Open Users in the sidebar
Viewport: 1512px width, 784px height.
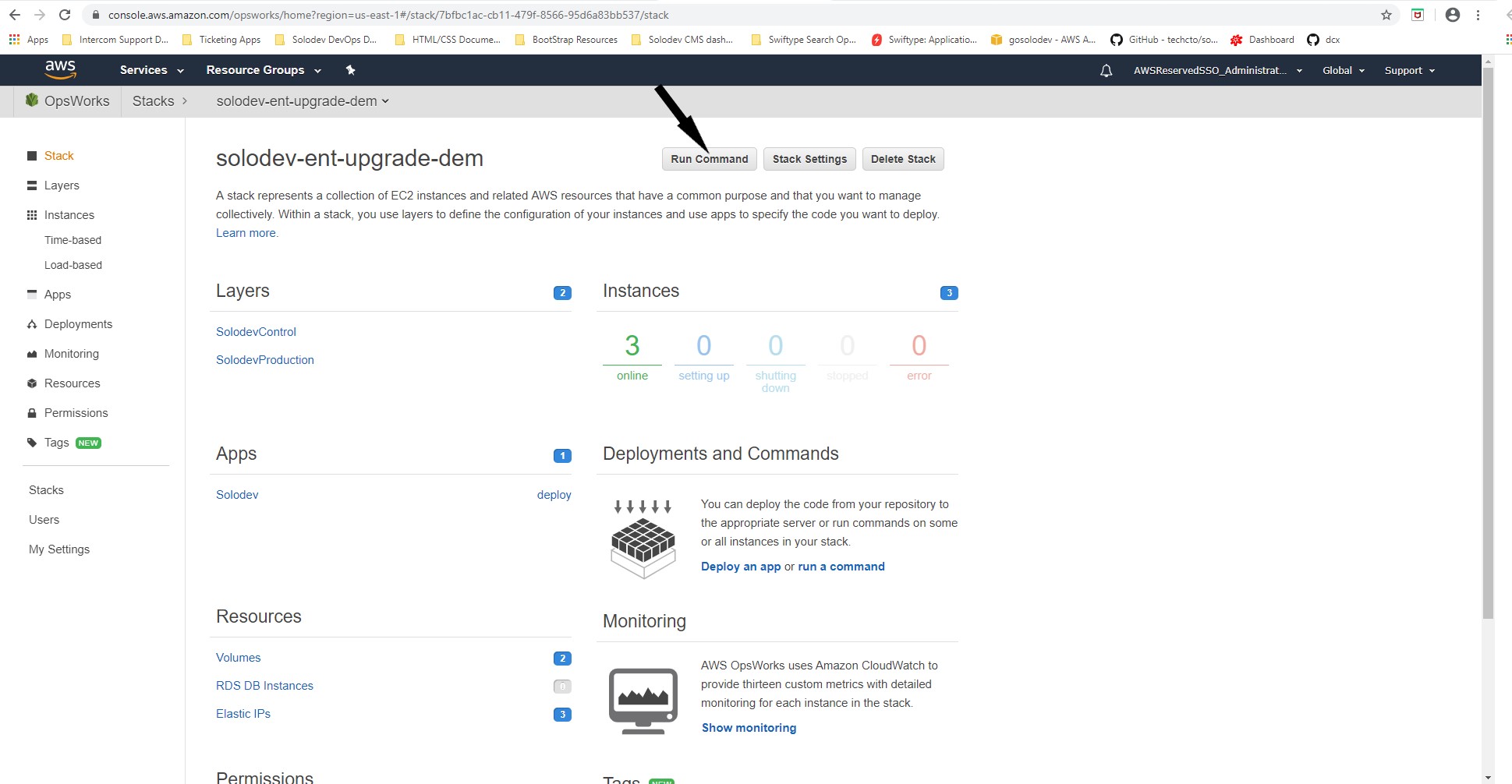click(44, 520)
